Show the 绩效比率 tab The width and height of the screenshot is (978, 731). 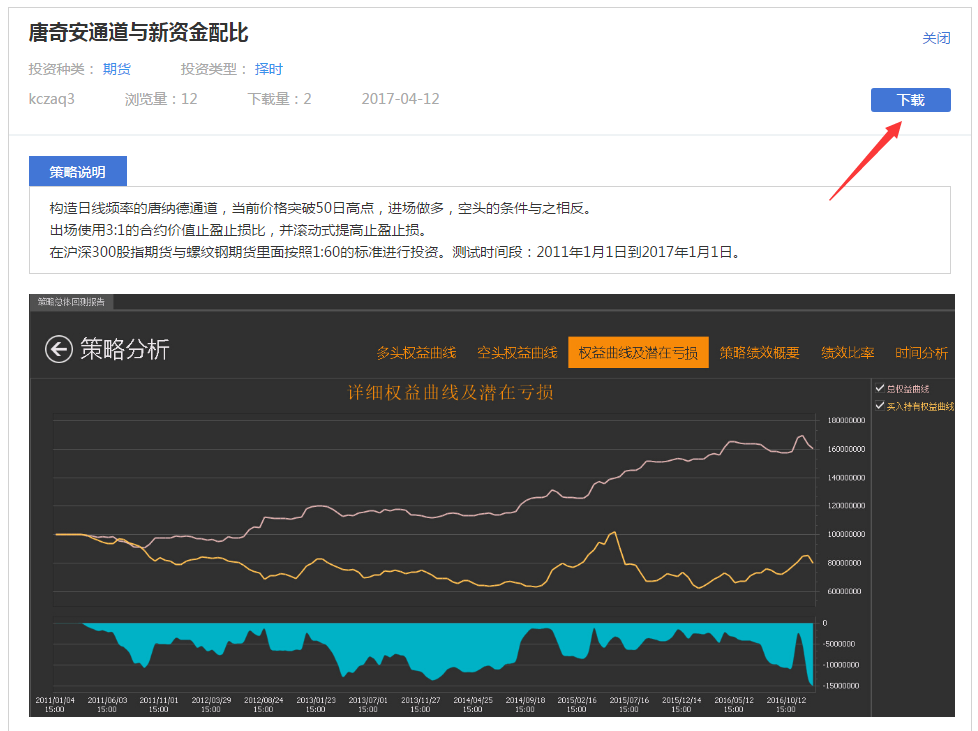pyautogui.click(x=848, y=352)
